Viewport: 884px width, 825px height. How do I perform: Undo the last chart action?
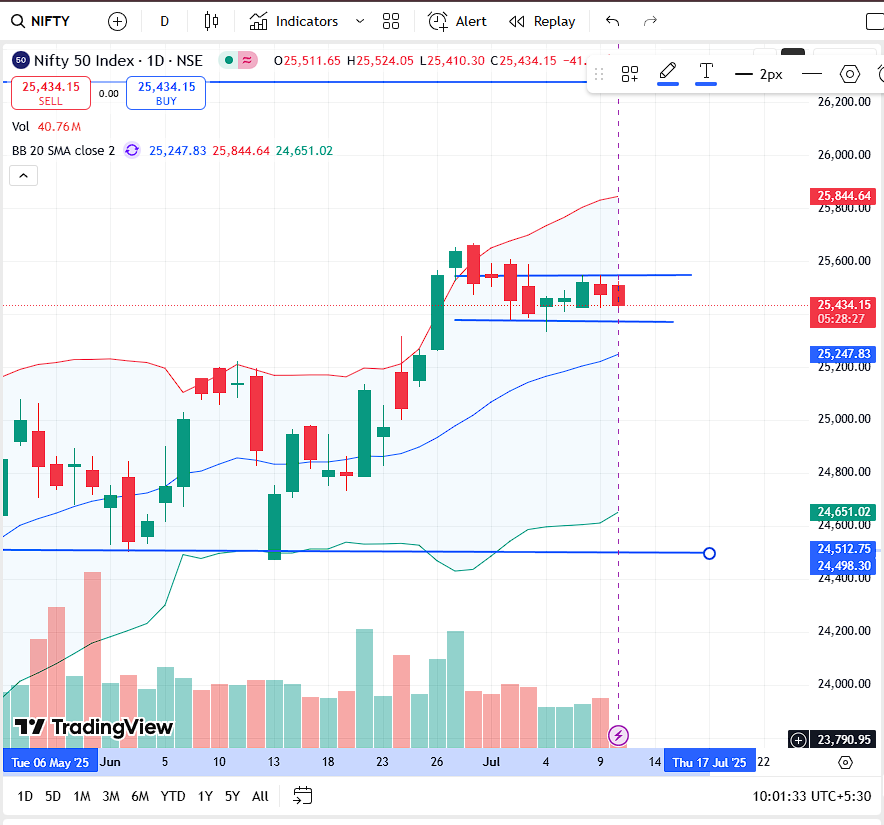(x=613, y=21)
